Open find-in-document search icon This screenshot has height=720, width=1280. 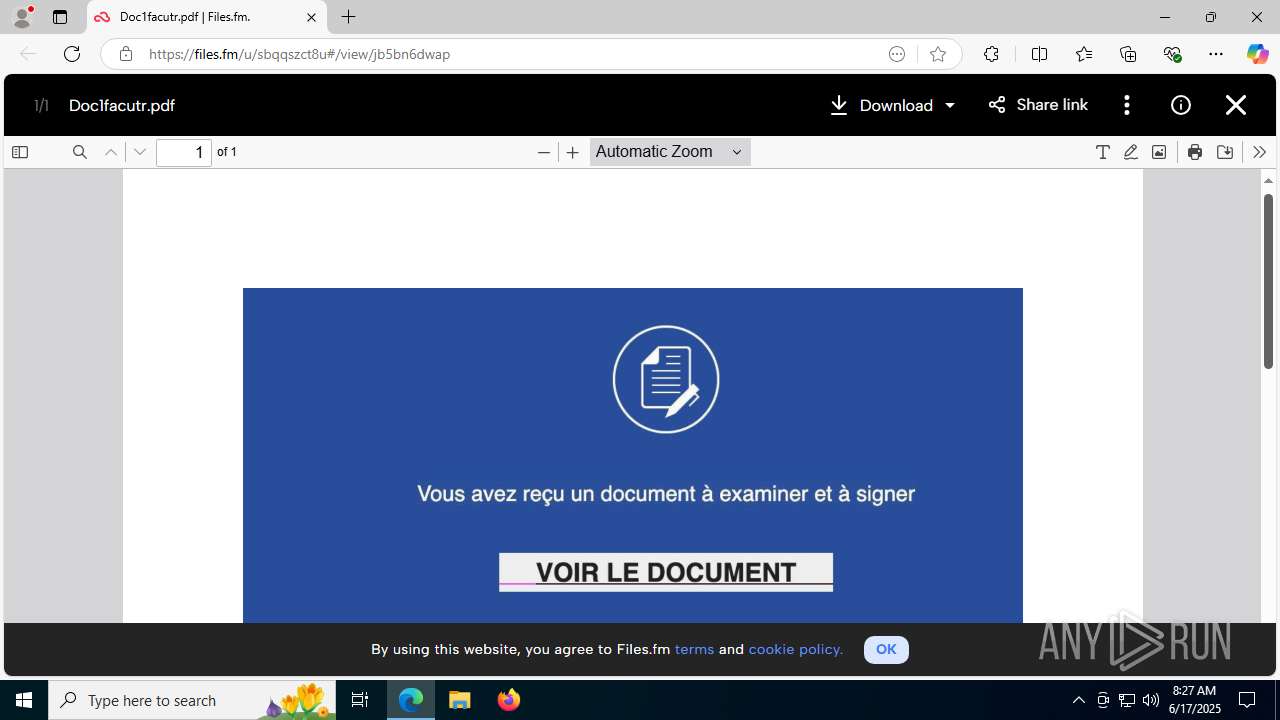(x=80, y=152)
